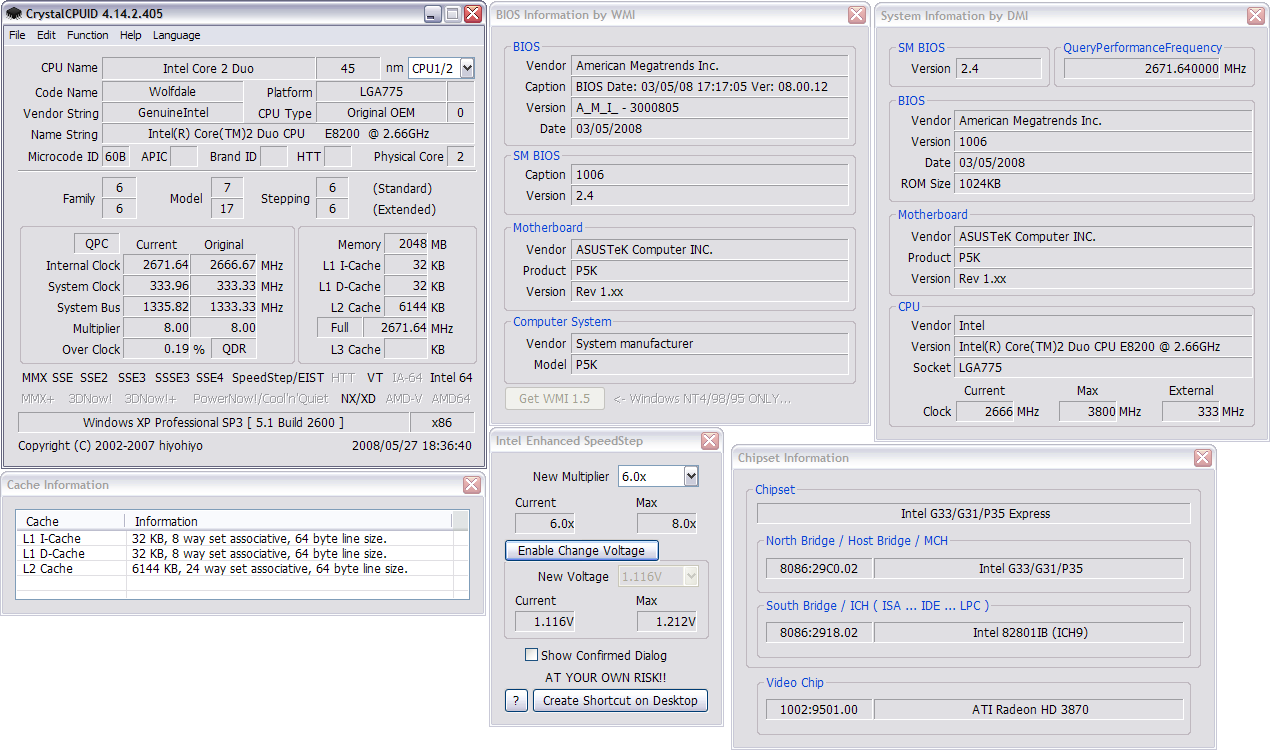The height and width of the screenshot is (750, 1270).
Task: Click the BIOS Caption date field in WMI window
Action: (x=710, y=87)
